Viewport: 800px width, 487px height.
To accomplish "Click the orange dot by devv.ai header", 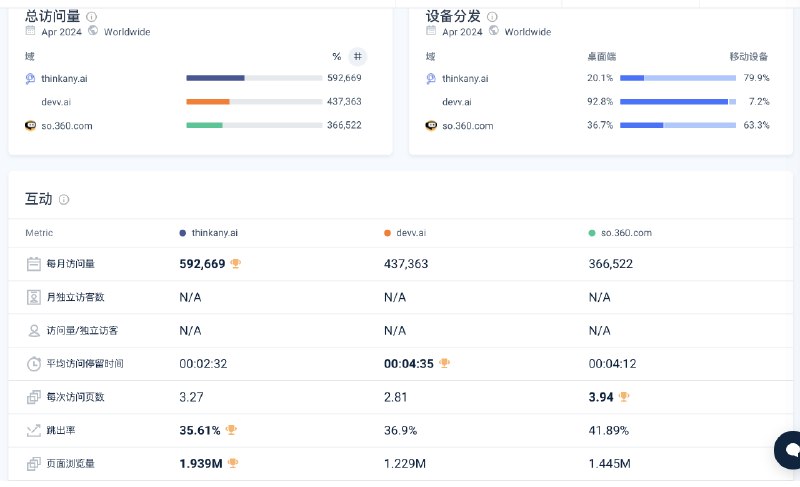I will tap(387, 233).
